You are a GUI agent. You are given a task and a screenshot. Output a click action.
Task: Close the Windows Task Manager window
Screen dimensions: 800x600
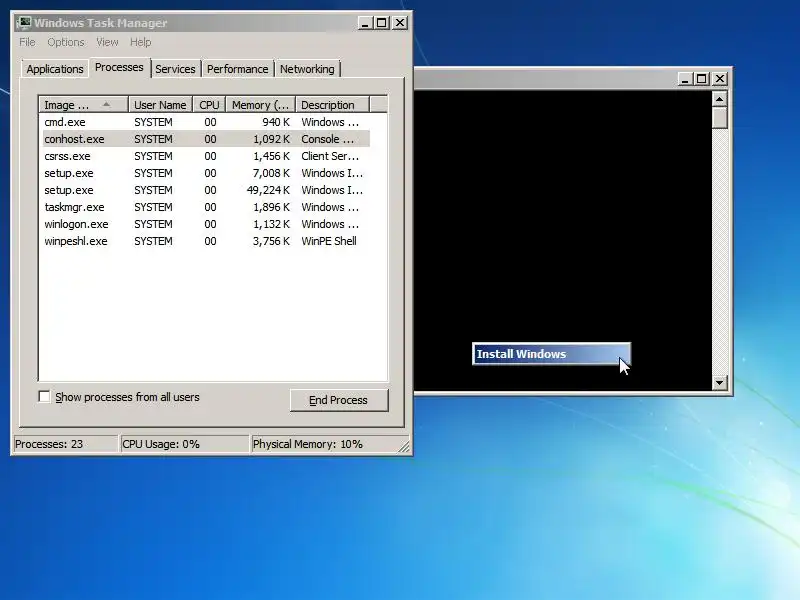point(400,23)
